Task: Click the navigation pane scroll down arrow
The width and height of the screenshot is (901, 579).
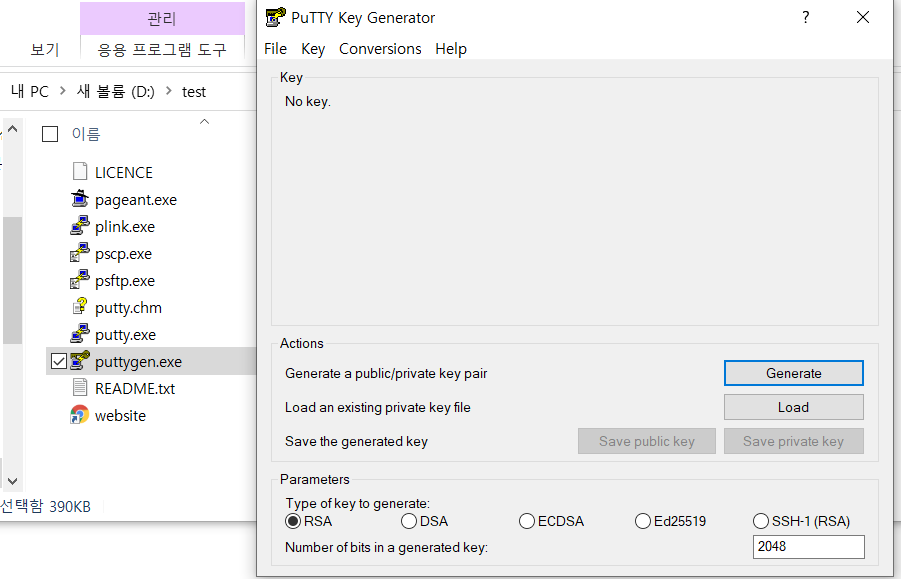Action: pos(12,481)
